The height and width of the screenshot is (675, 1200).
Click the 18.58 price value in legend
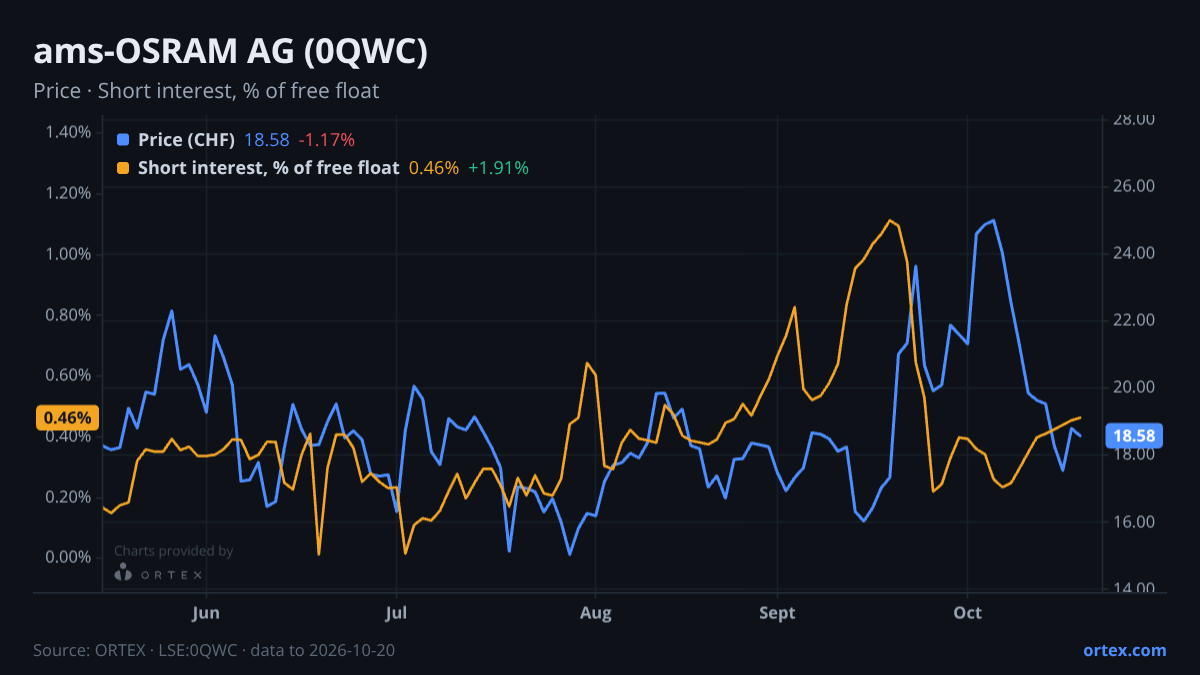click(x=267, y=140)
